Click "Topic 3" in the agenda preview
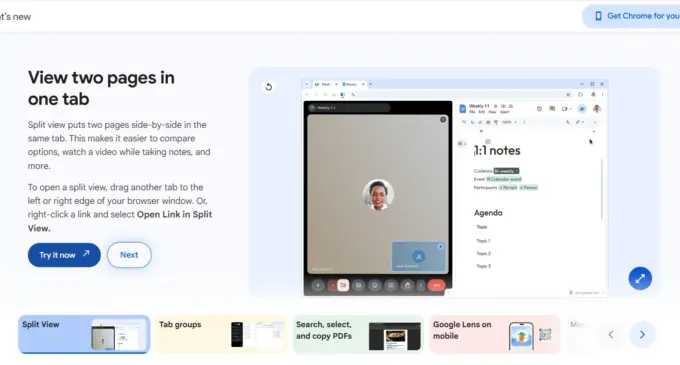This screenshot has width=680, height=365. (x=484, y=266)
